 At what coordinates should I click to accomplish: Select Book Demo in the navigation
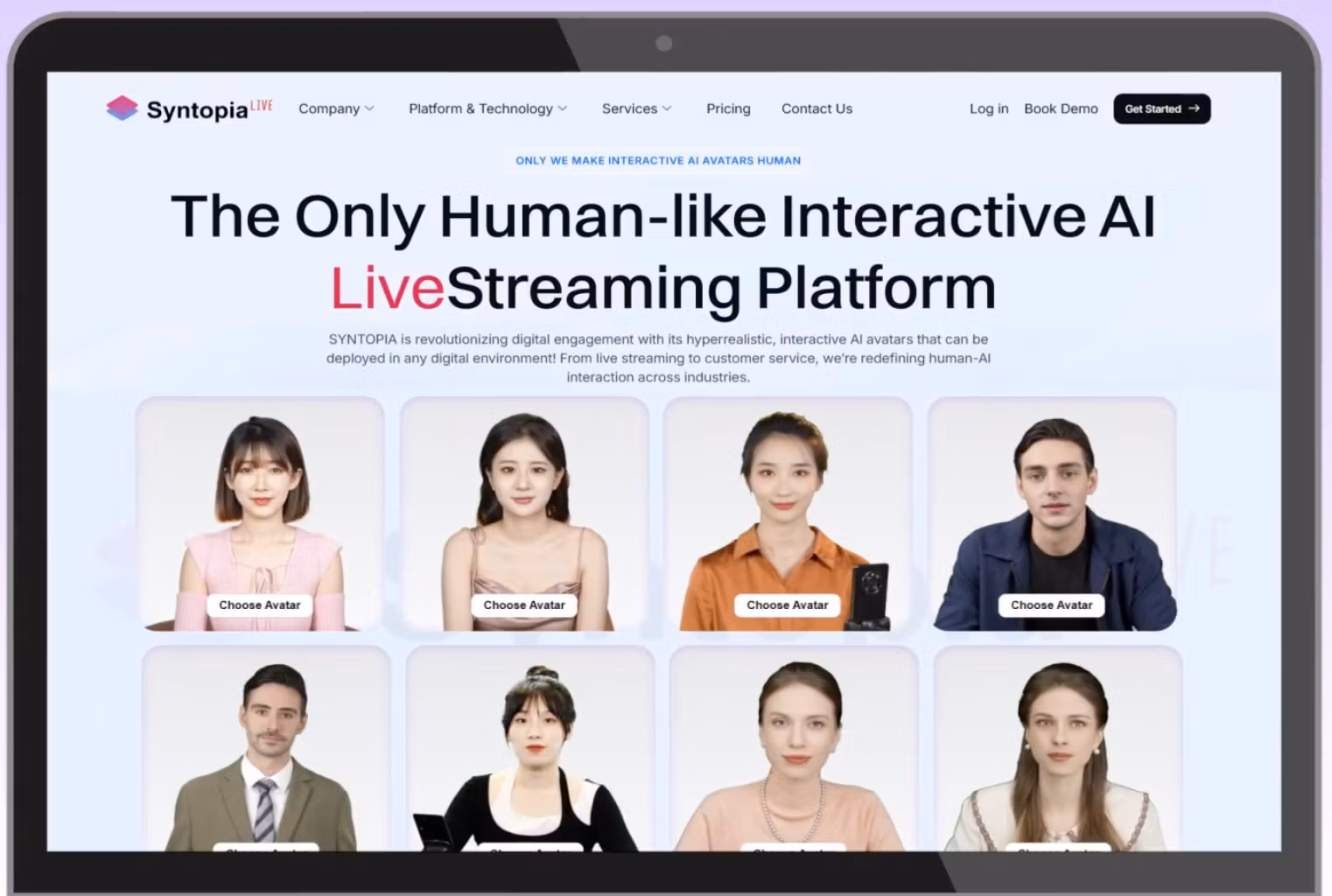[1061, 108]
